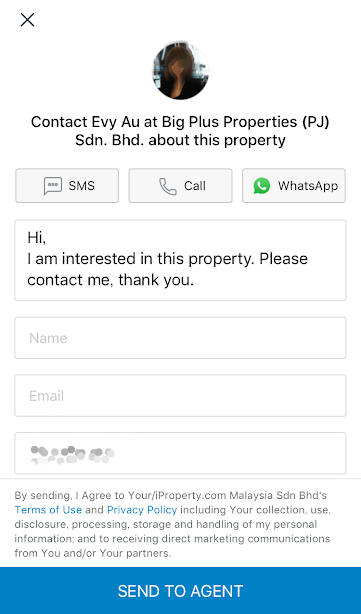Select the blurred phone number field
Viewport: 361px width, 614px height.
click(x=180, y=453)
